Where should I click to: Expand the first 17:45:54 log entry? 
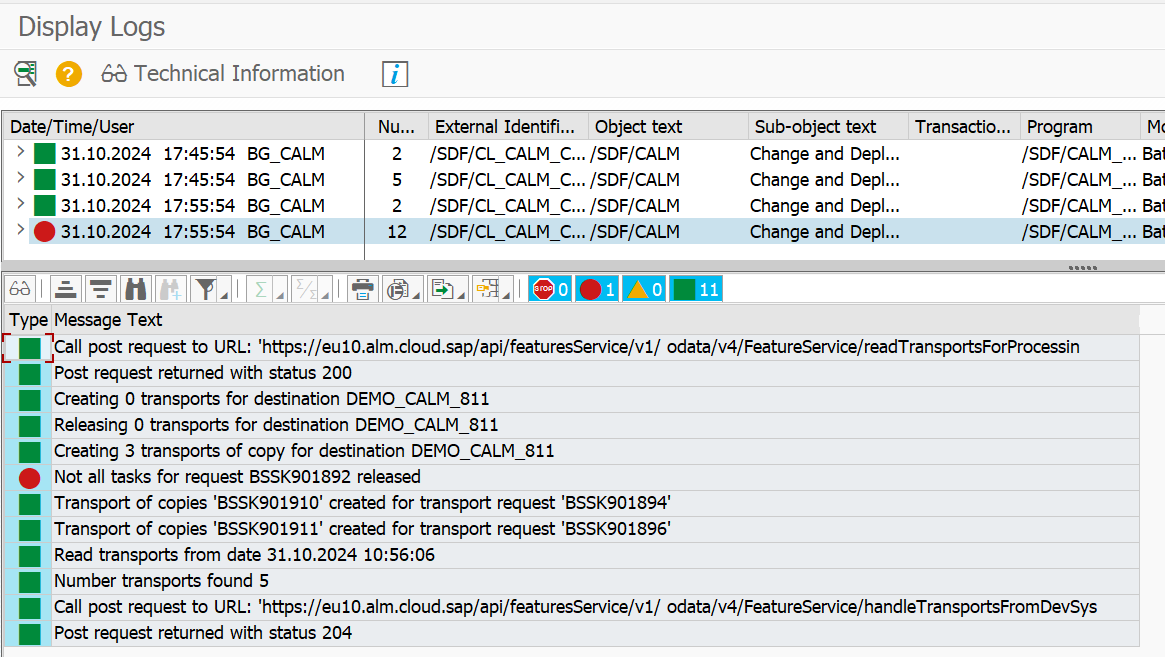coord(19,153)
